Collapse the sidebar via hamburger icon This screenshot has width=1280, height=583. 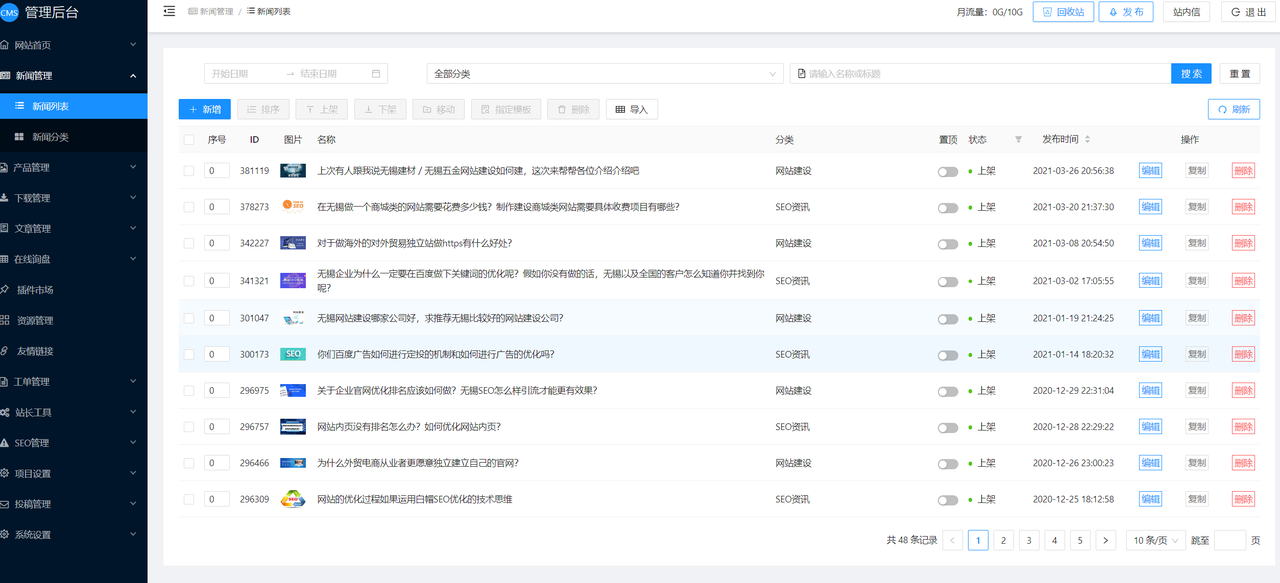(x=168, y=11)
